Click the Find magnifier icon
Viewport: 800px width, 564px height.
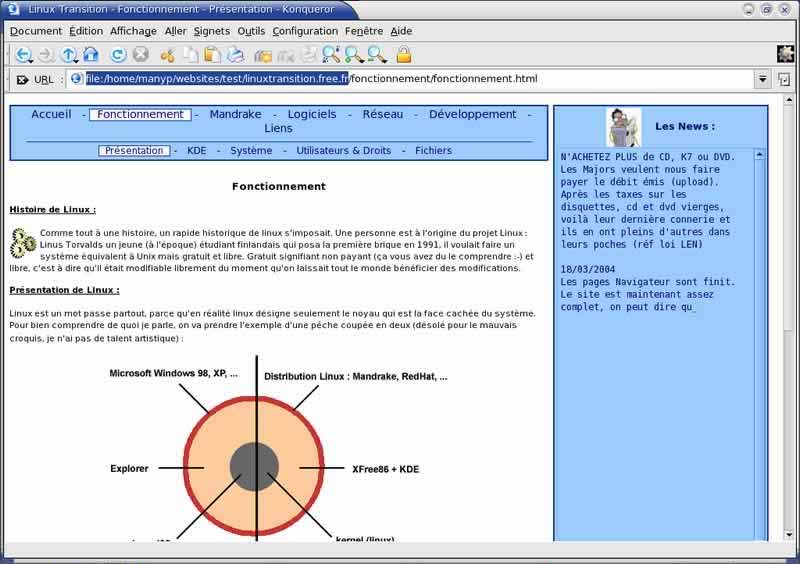click(x=331, y=54)
